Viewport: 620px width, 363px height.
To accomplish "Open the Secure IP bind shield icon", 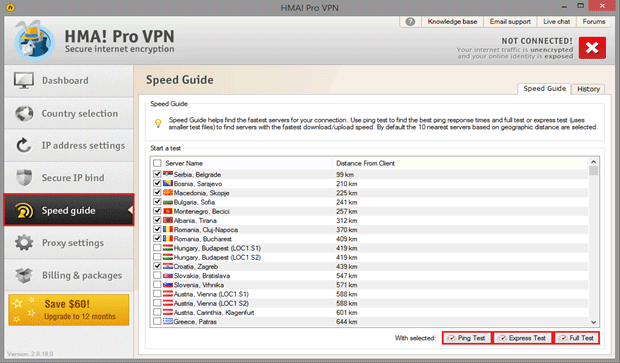I will tap(24, 178).
